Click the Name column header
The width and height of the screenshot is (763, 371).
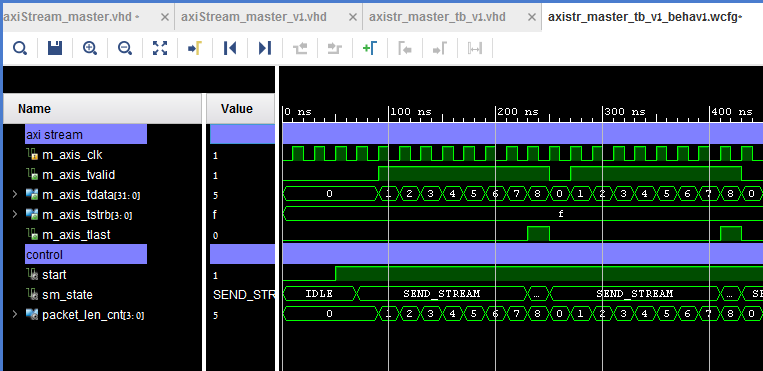(102, 109)
